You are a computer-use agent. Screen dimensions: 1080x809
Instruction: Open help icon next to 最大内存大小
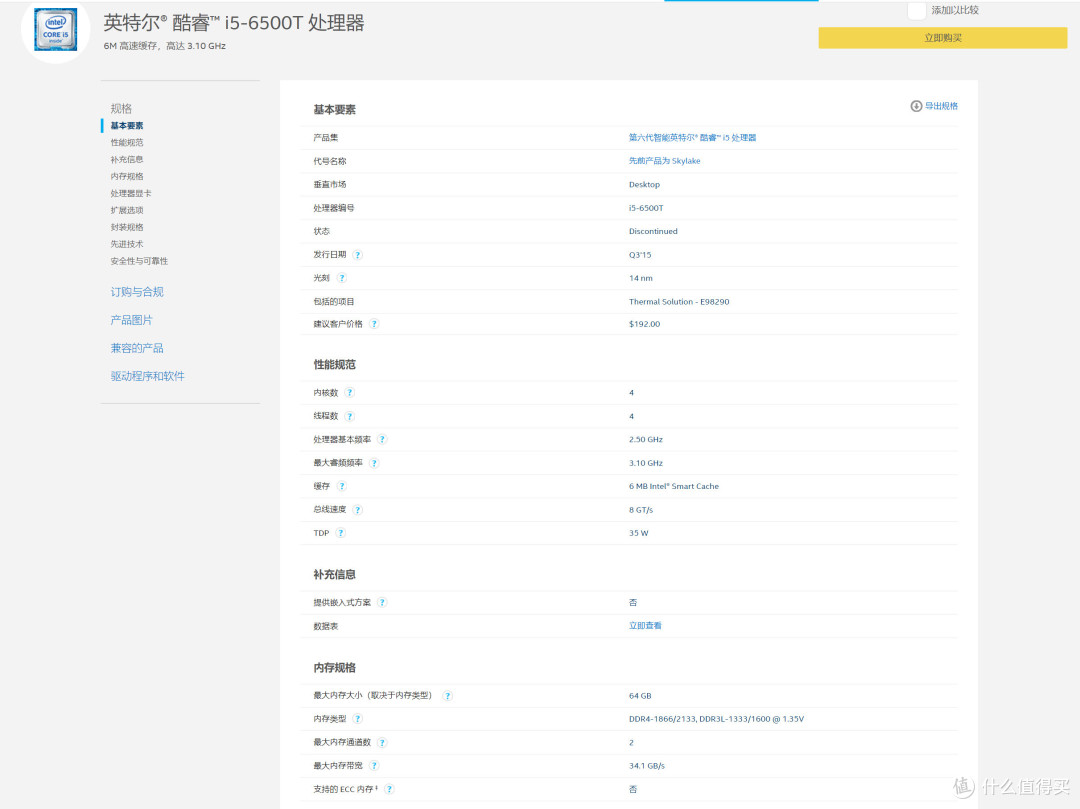[448, 695]
